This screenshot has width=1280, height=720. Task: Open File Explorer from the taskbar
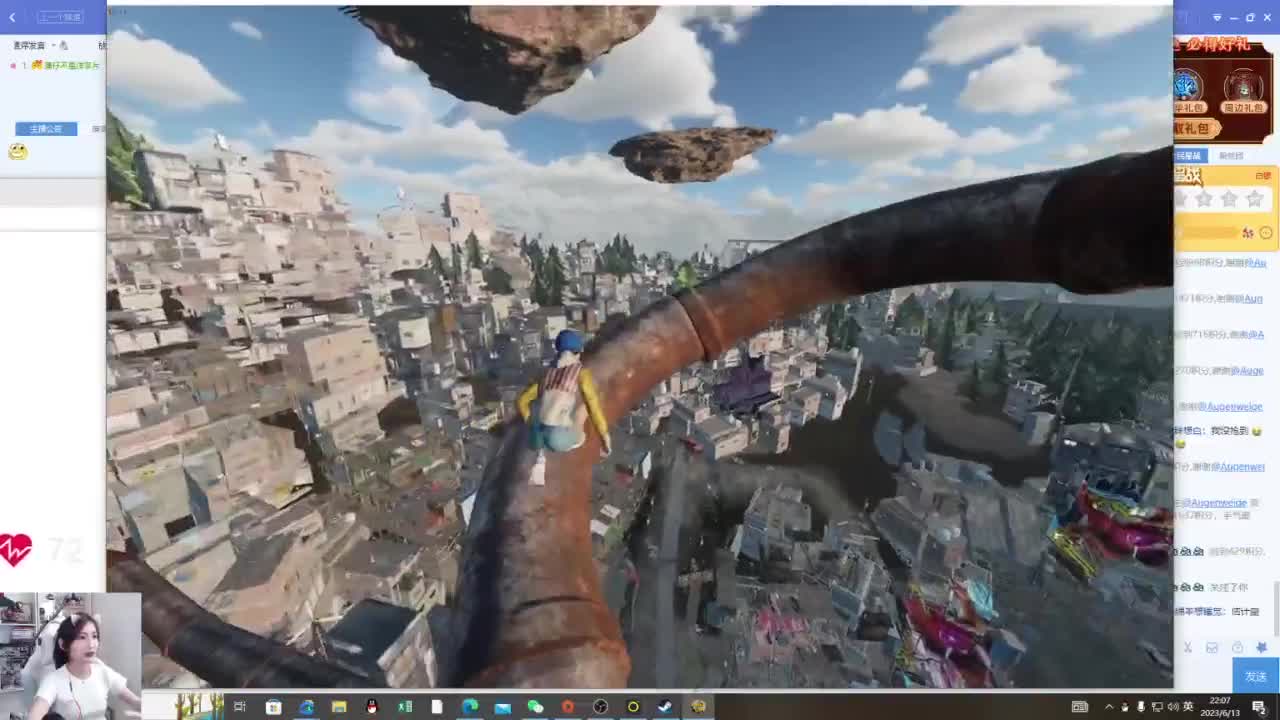tap(339, 707)
